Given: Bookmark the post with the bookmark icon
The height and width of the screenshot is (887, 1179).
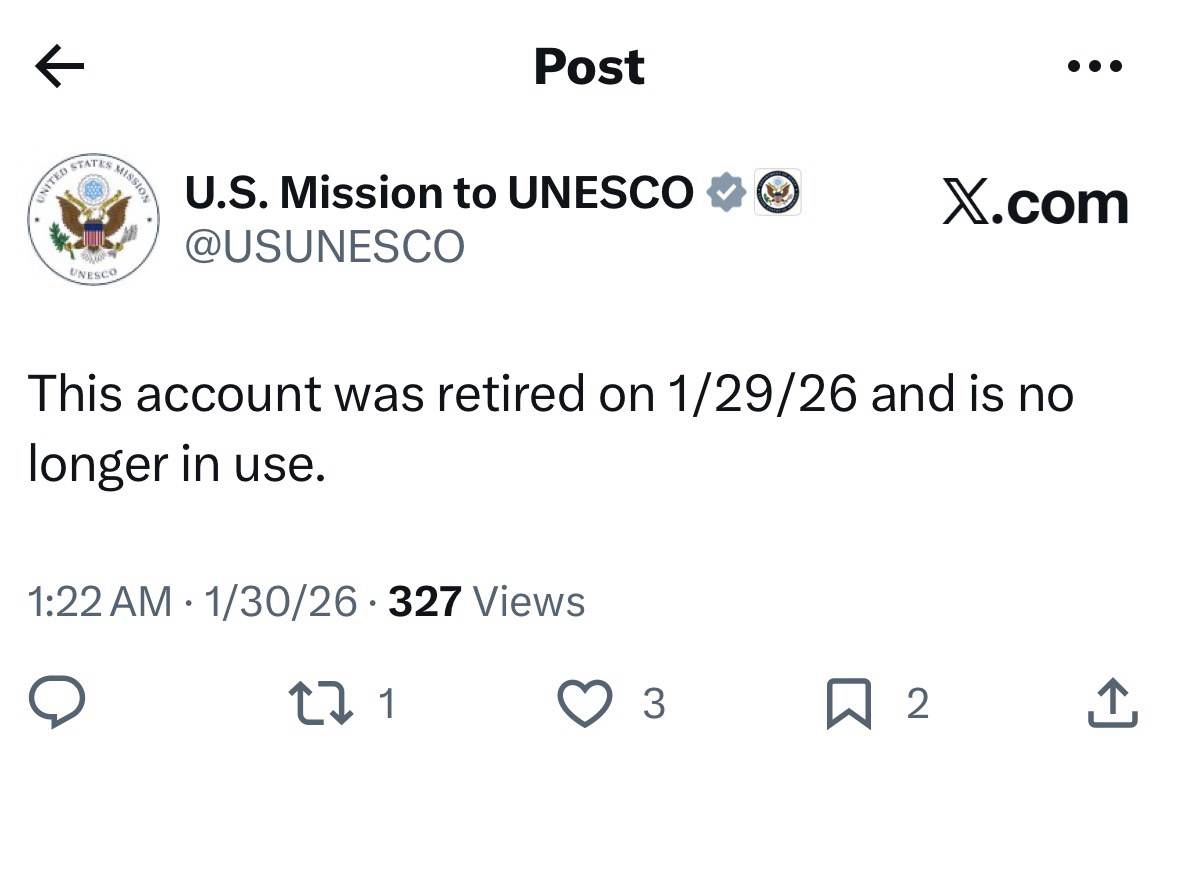Looking at the screenshot, I should [x=849, y=704].
